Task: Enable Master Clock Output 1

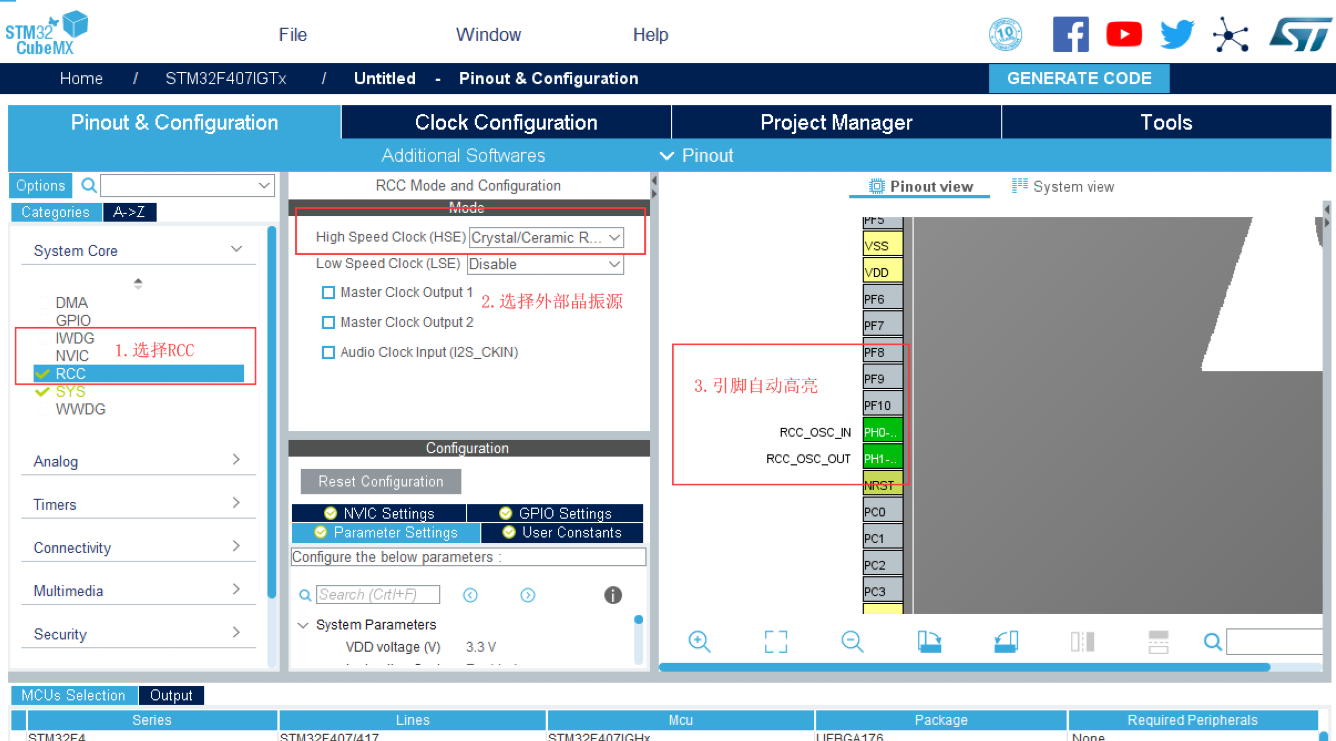Action: [x=328, y=293]
